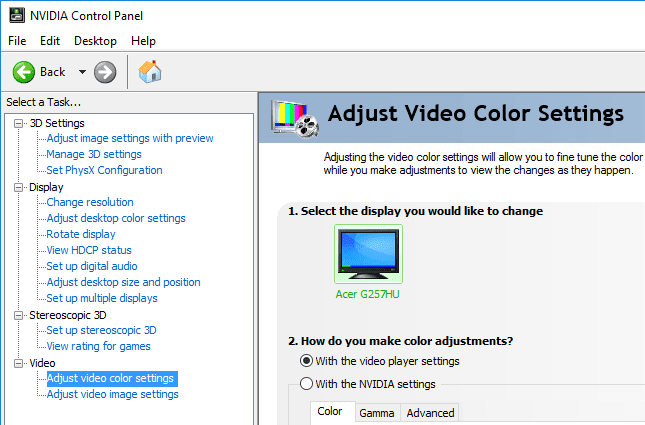Open the Help menu
The width and height of the screenshot is (645, 425).
pyautogui.click(x=143, y=41)
